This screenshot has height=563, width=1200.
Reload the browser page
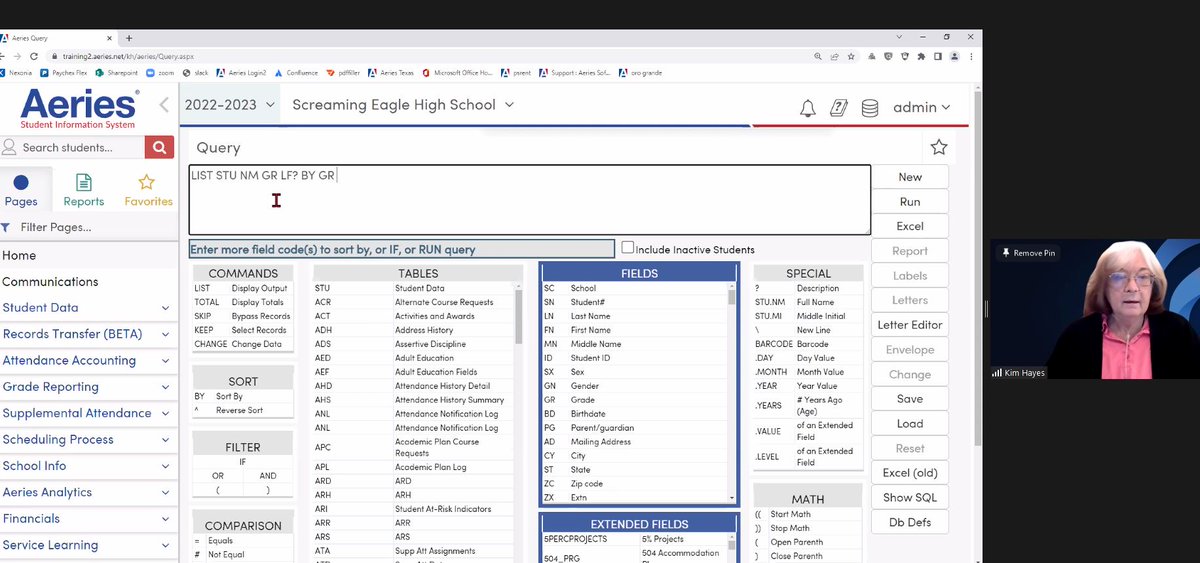tap(36, 57)
